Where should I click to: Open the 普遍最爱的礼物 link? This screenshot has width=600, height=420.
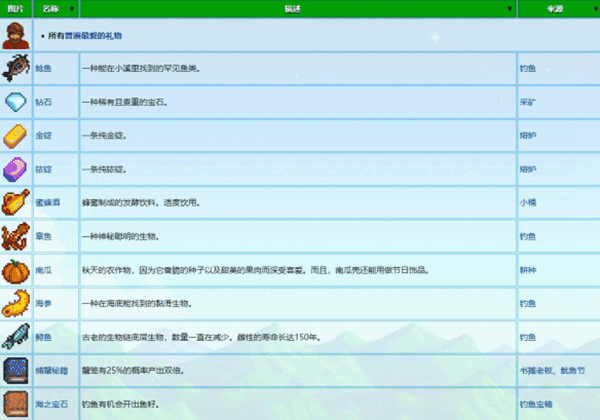click(93, 36)
